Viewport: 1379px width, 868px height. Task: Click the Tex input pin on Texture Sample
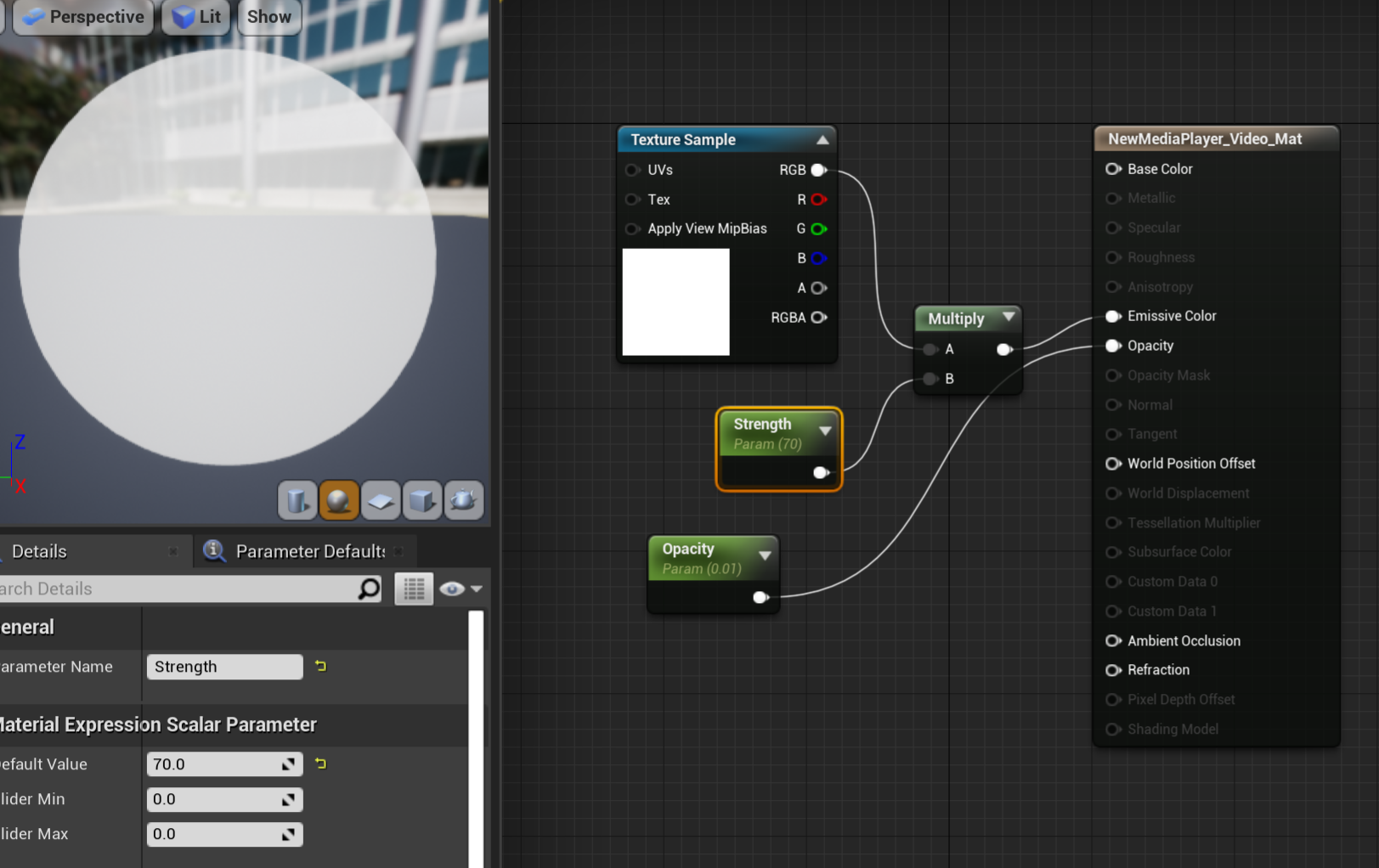pyautogui.click(x=632, y=200)
